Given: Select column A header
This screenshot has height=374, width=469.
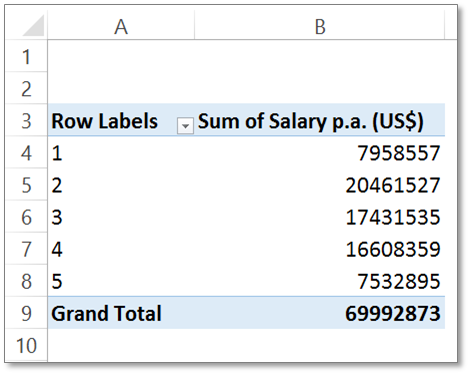Looking at the screenshot, I should (x=121, y=25).
